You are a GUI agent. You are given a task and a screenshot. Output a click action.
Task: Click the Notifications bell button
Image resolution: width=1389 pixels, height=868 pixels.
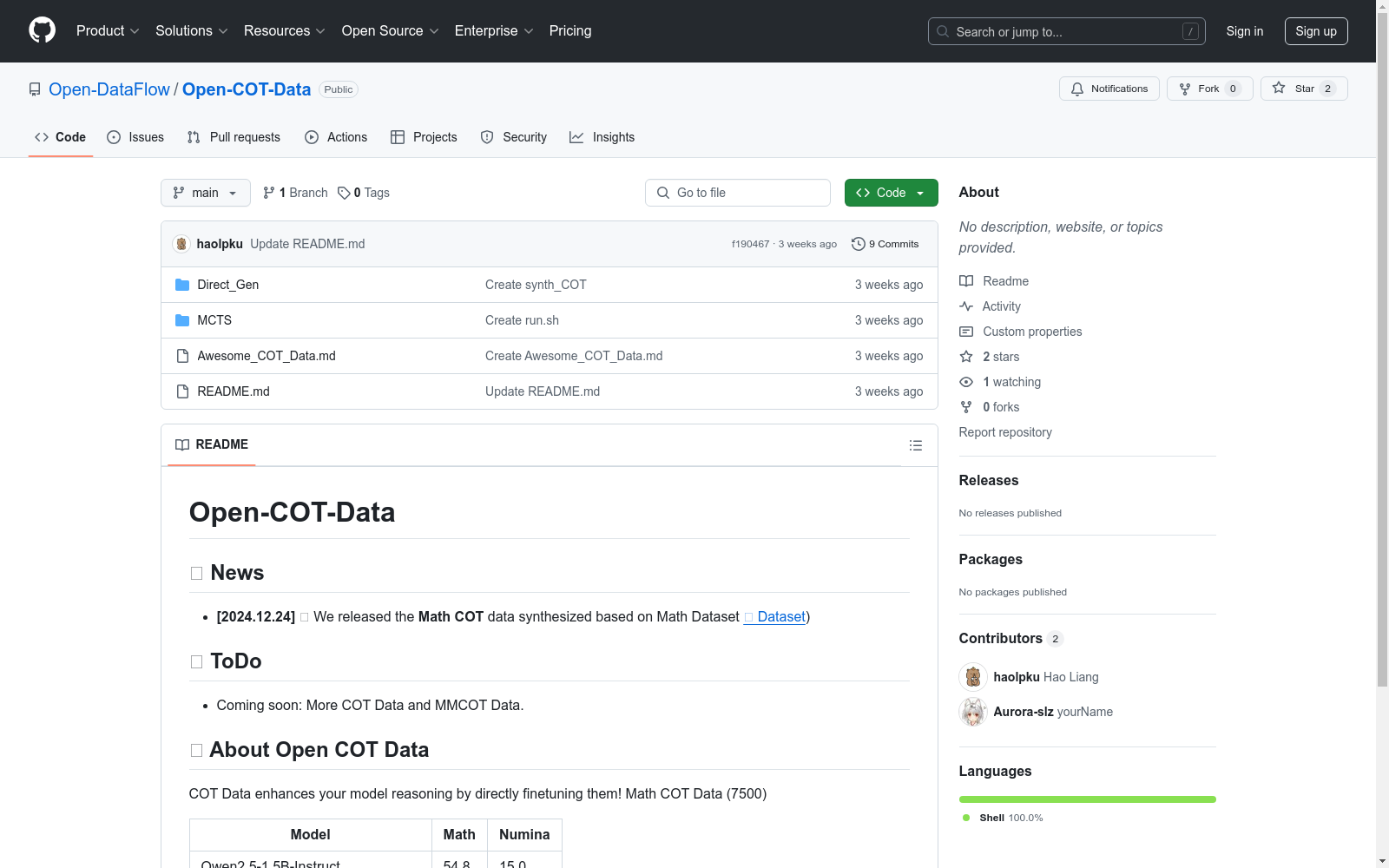(1109, 89)
